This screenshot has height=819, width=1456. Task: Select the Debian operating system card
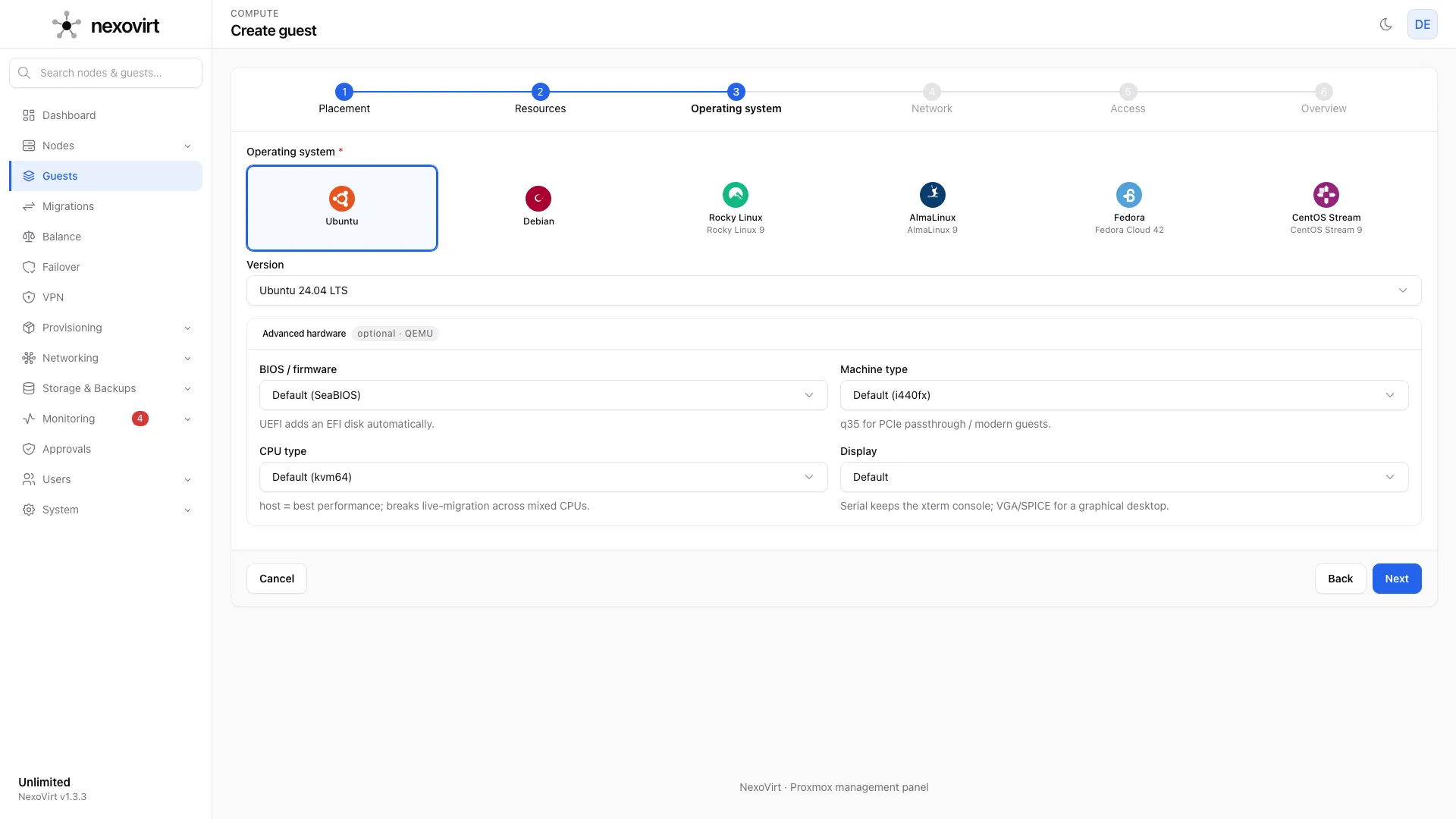coord(538,208)
